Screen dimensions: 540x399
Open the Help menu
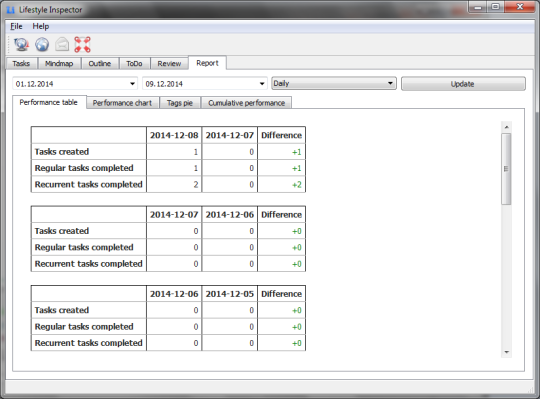pyautogui.click(x=41, y=26)
